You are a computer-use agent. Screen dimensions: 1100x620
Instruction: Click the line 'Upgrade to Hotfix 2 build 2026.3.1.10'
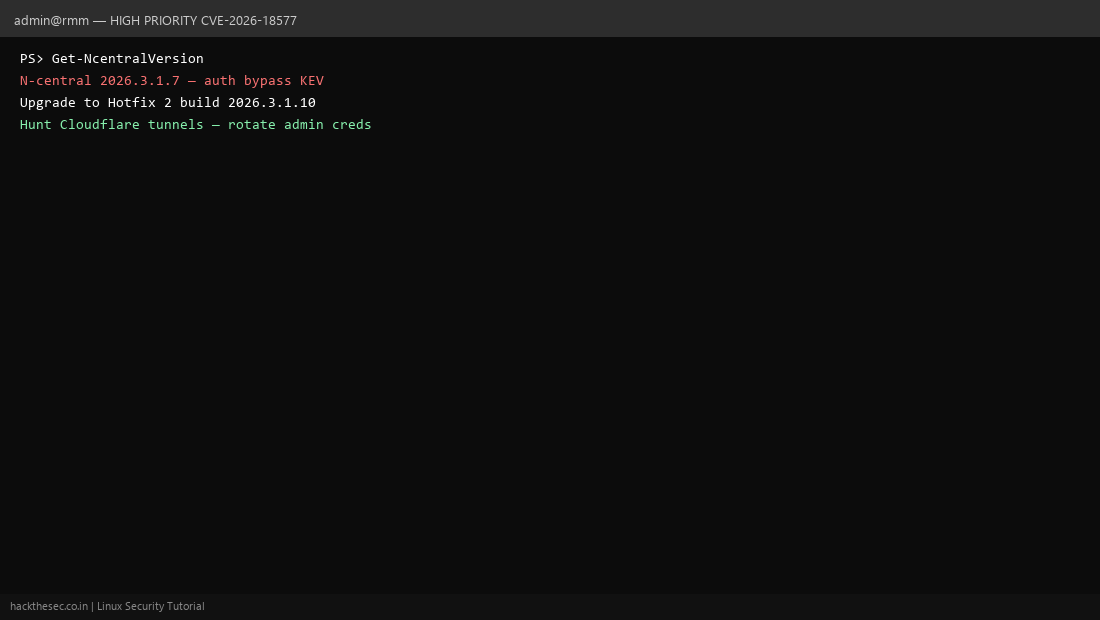pos(168,102)
